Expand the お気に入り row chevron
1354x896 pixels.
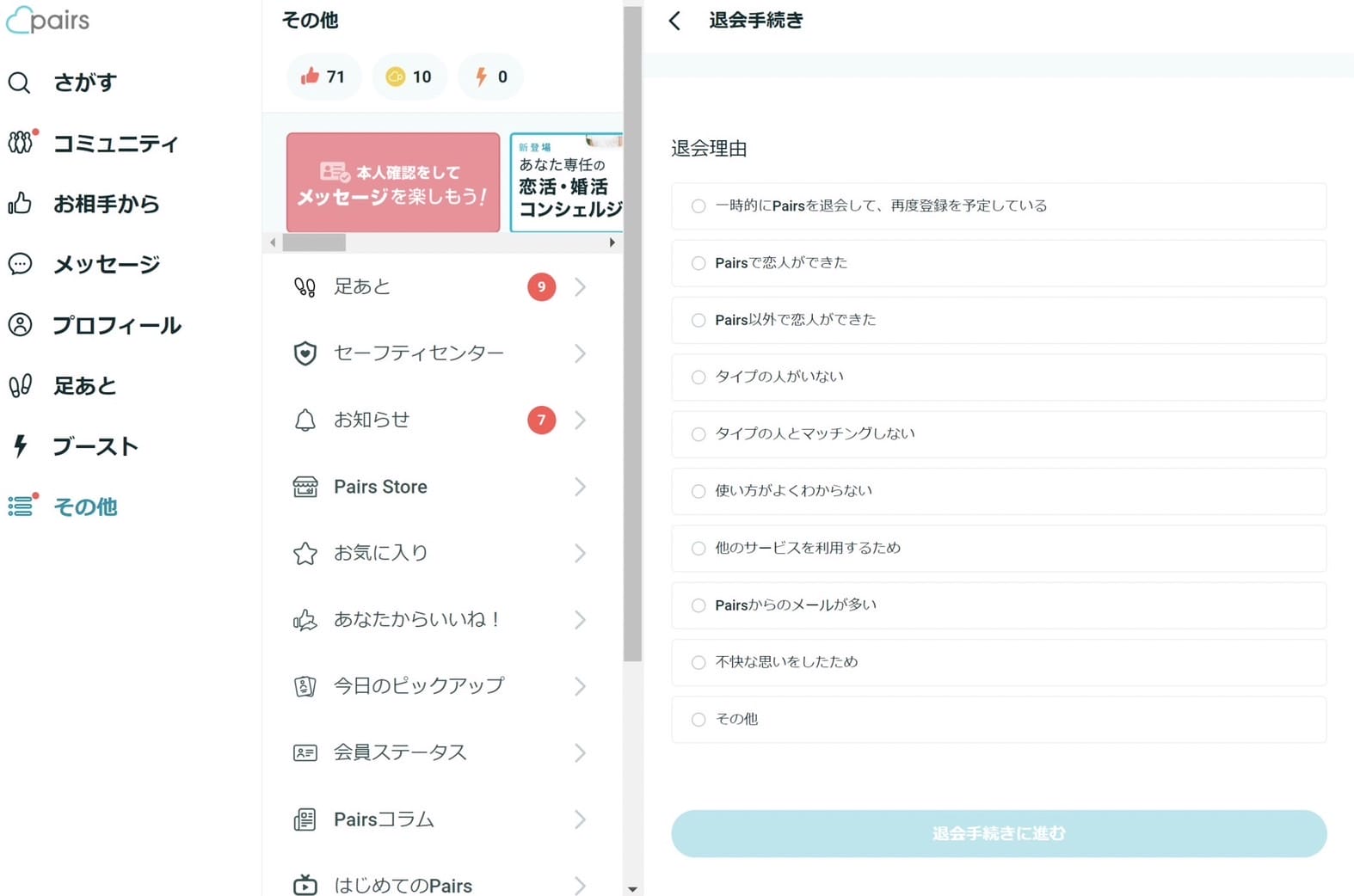click(581, 553)
